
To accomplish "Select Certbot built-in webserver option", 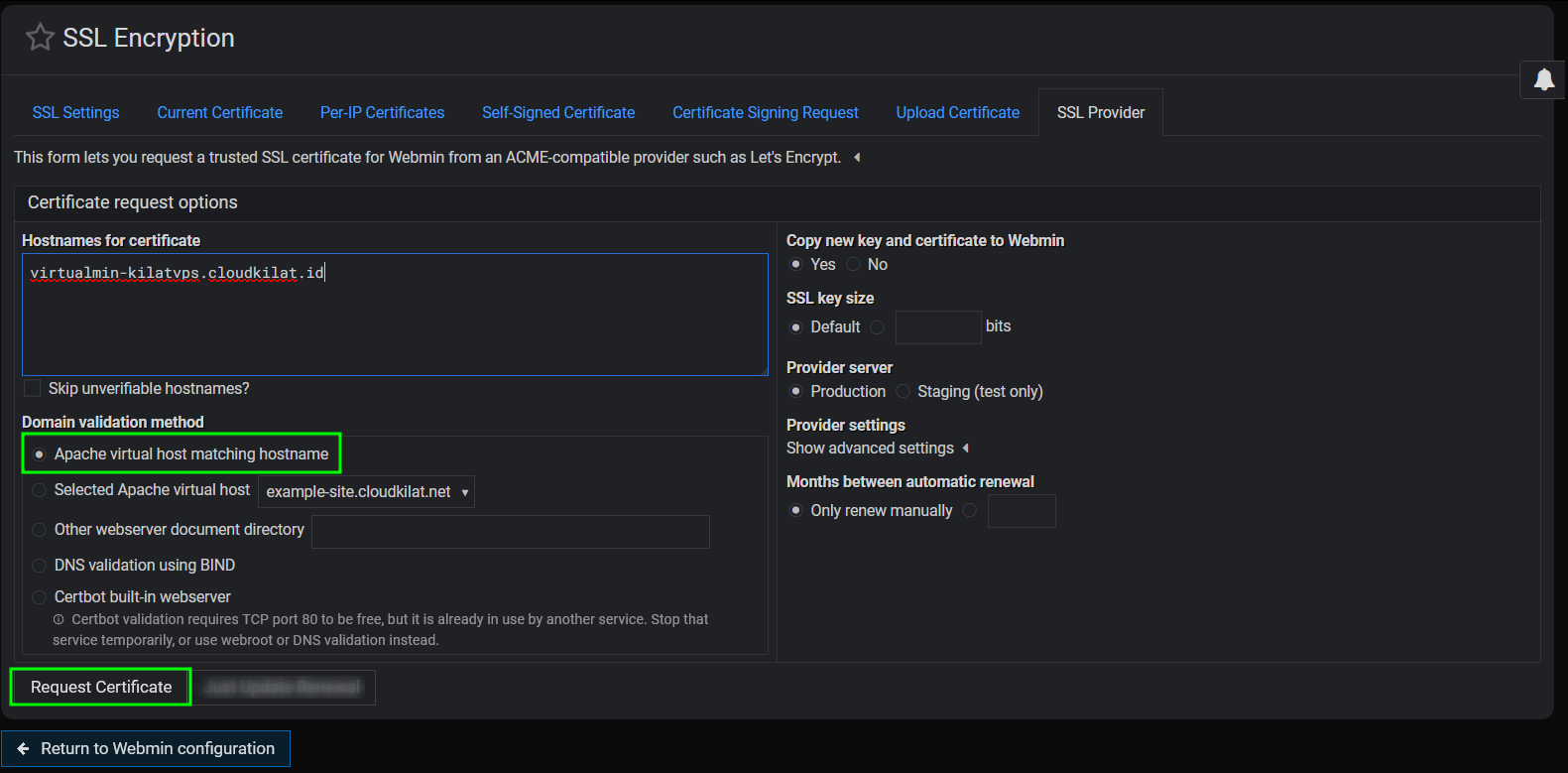I will click(x=40, y=597).
